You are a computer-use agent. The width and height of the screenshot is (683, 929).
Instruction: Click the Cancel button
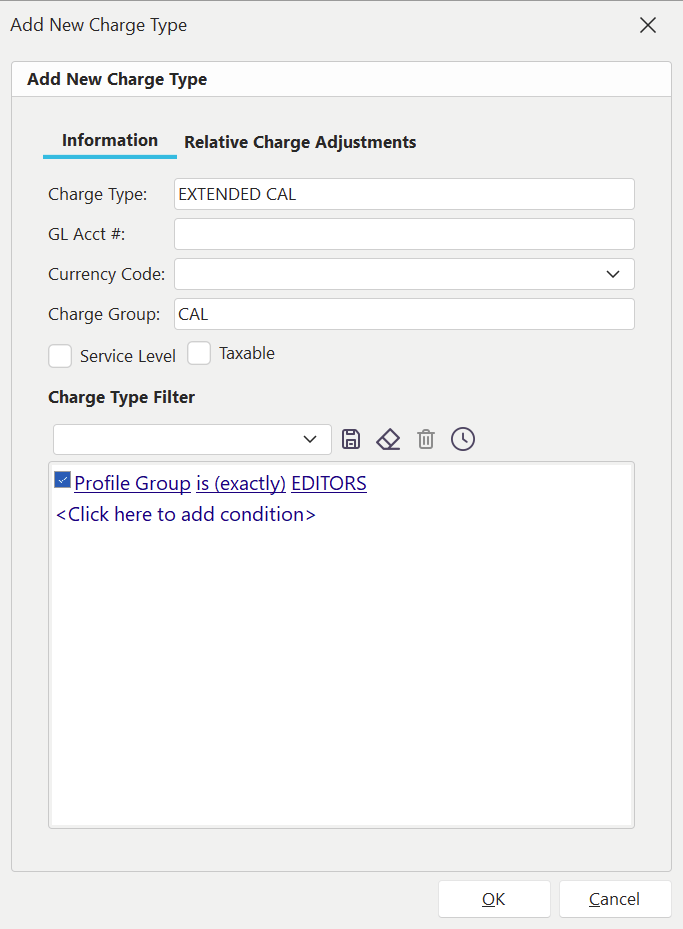(614, 899)
